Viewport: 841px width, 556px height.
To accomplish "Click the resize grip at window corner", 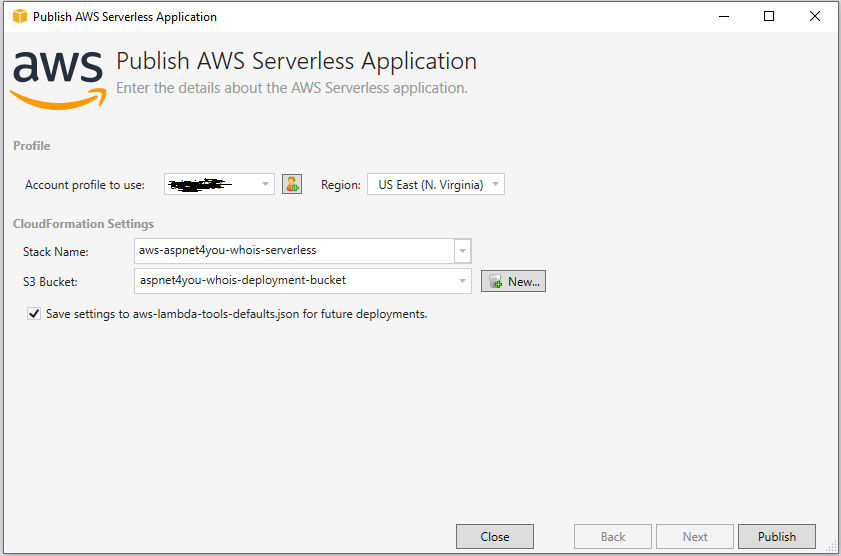I will click(831, 547).
